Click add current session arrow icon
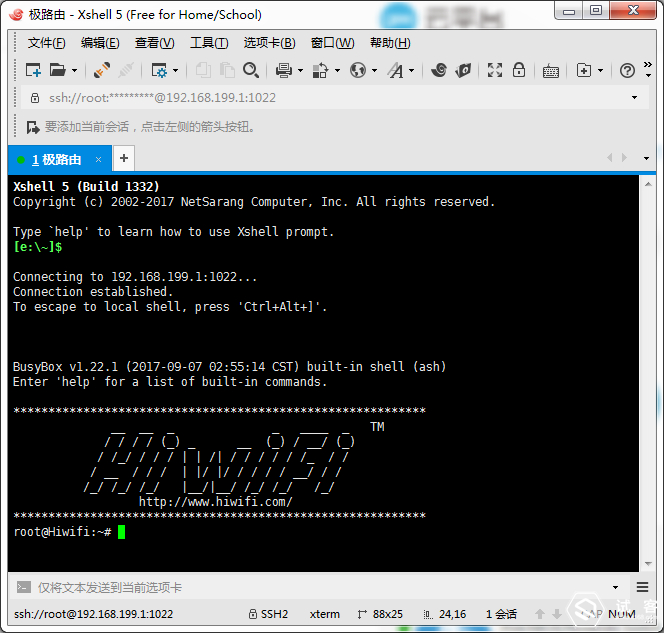Screen dimensions: 664x633 point(33,127)
